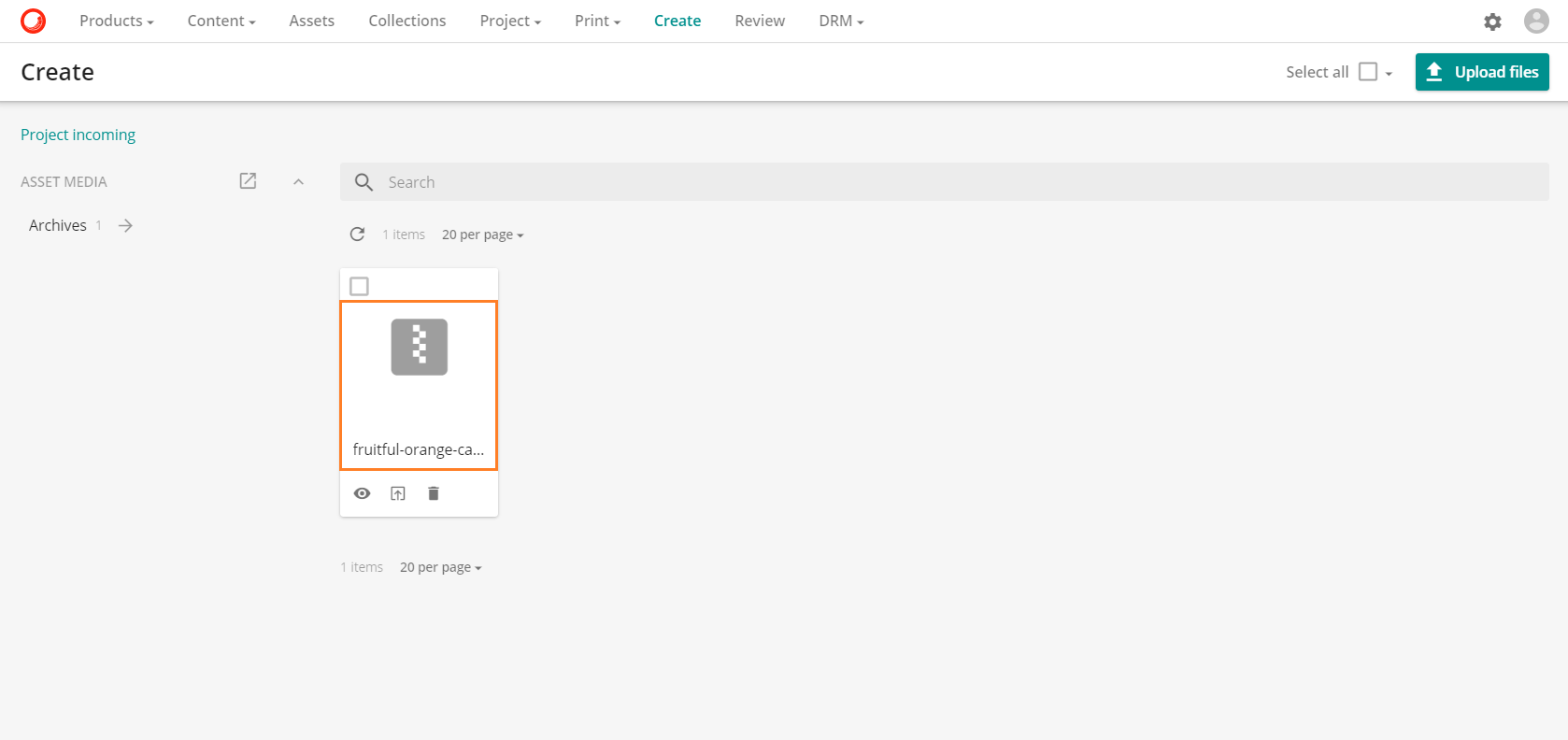Open the bottom 20 per page dropdown
The image size is (1568, 740).
pos(440,567)
